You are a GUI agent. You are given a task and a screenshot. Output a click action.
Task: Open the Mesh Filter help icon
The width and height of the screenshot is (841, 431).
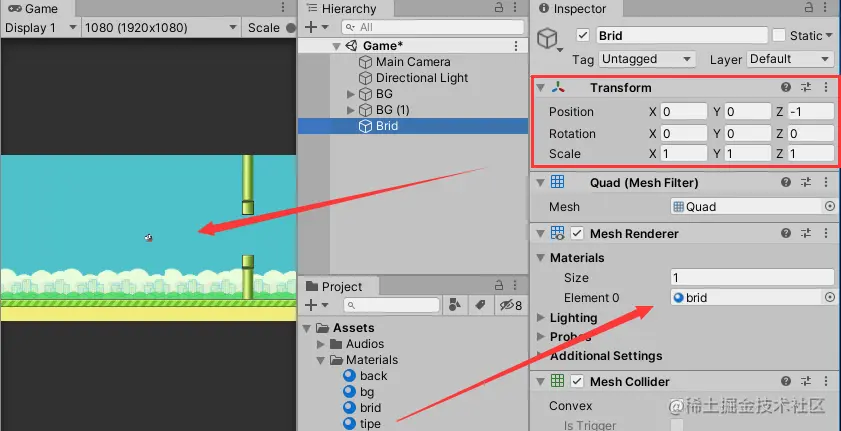tap(786, 182)
